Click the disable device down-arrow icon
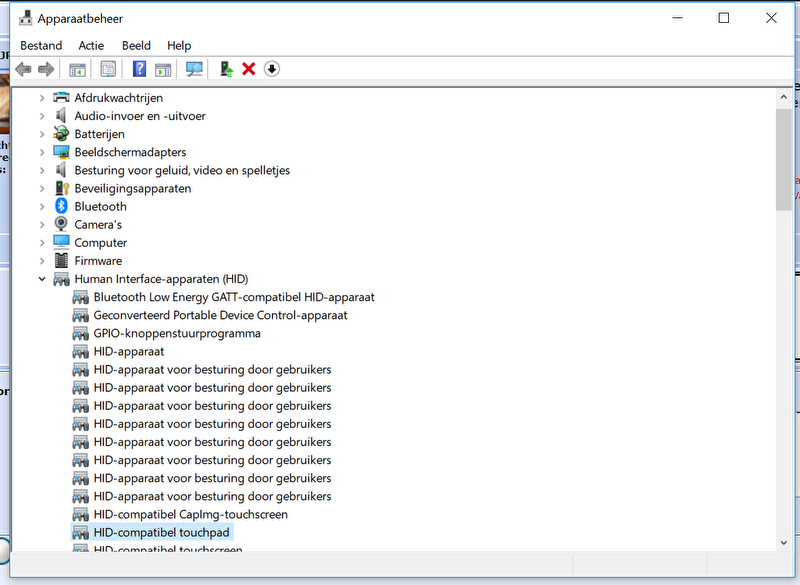The image size is (800, 585). [271, 69]
